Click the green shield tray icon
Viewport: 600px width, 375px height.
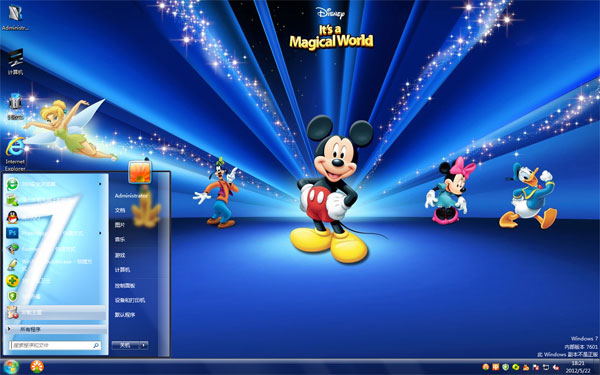[505, 367]
